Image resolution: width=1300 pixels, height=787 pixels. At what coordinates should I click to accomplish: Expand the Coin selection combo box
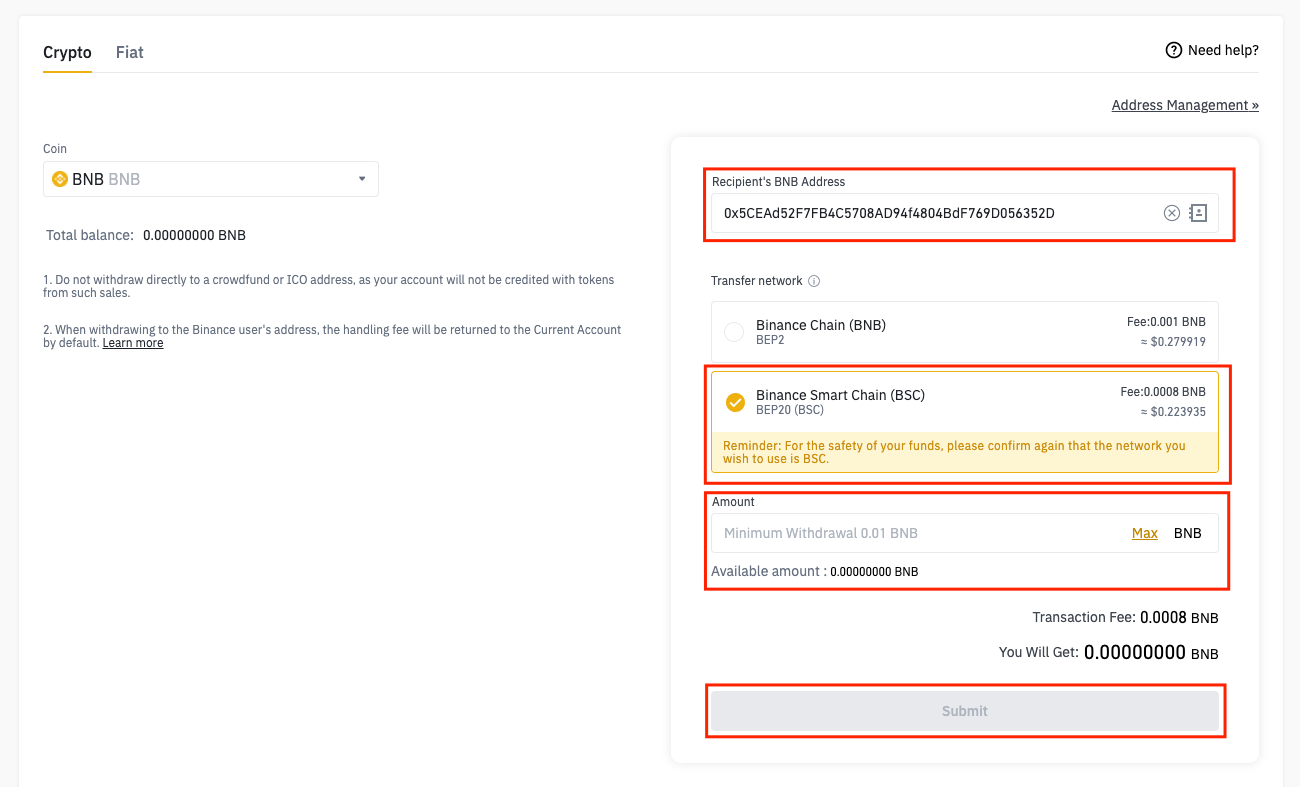[211, 179]
